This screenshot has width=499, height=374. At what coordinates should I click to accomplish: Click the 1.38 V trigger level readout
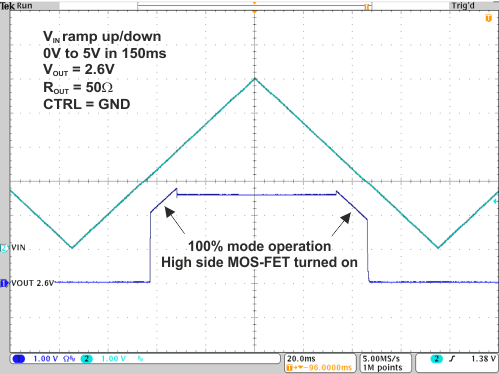coord(483,359)
